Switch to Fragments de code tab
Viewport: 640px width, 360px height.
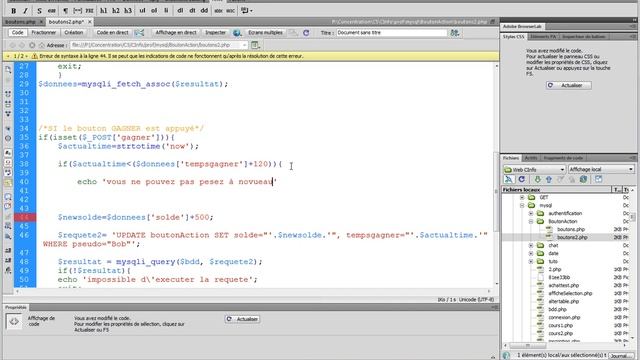click(563, 158)
